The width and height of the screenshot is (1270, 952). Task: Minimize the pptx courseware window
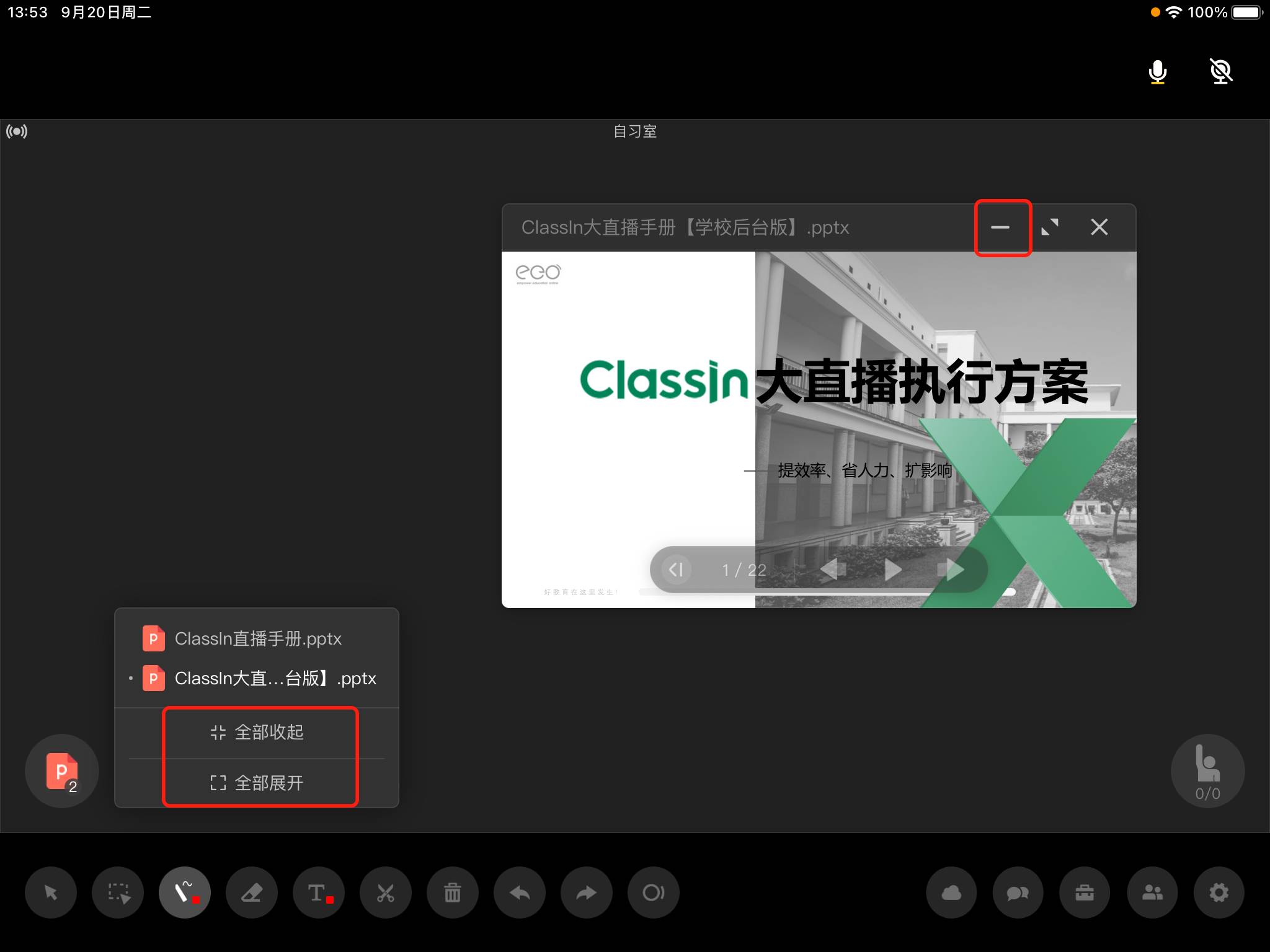1000,227
